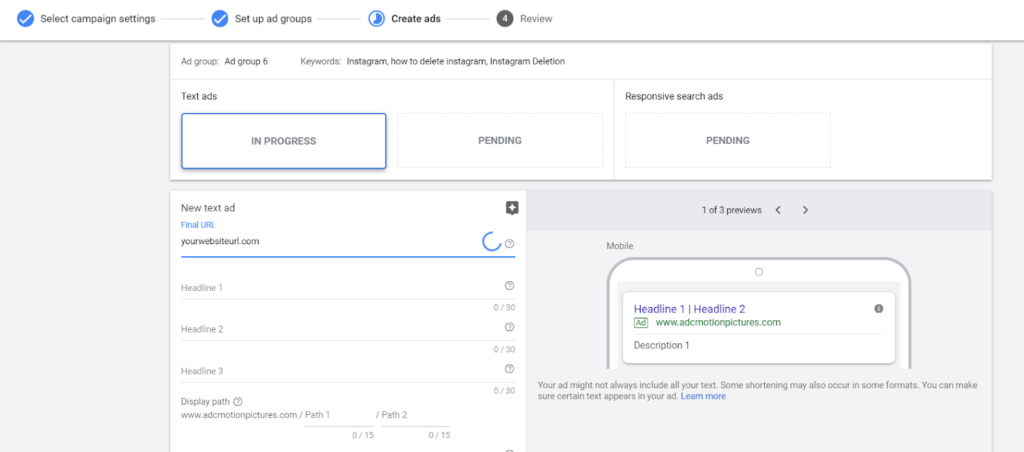Click the Headline 1 help icon
This screenshot has width=1024, height=452.
(509, 286)
